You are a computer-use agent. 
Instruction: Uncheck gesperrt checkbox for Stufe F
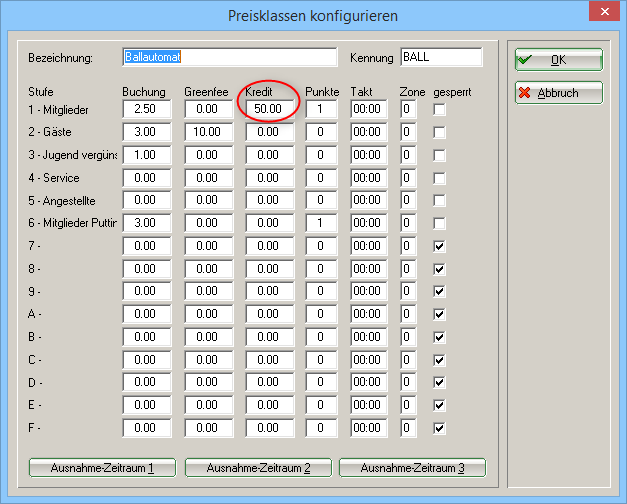[x=439, y=428]
